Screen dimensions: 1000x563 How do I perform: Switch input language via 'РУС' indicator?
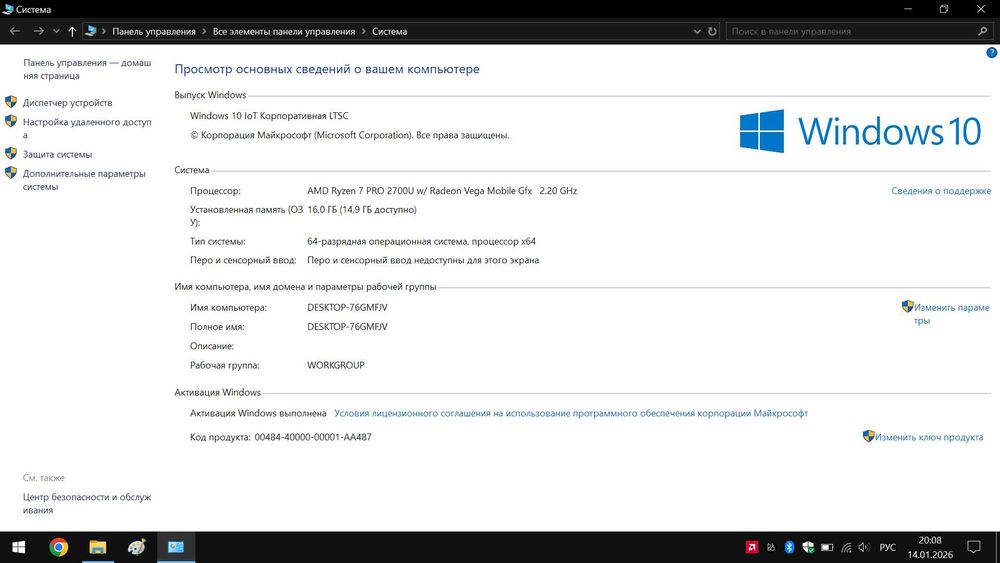887,547
